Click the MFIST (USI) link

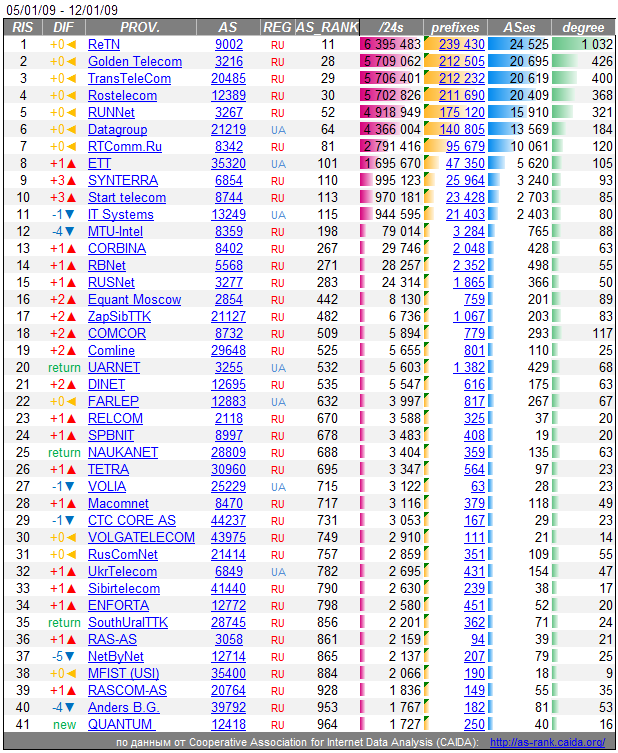tap(123, 674)
